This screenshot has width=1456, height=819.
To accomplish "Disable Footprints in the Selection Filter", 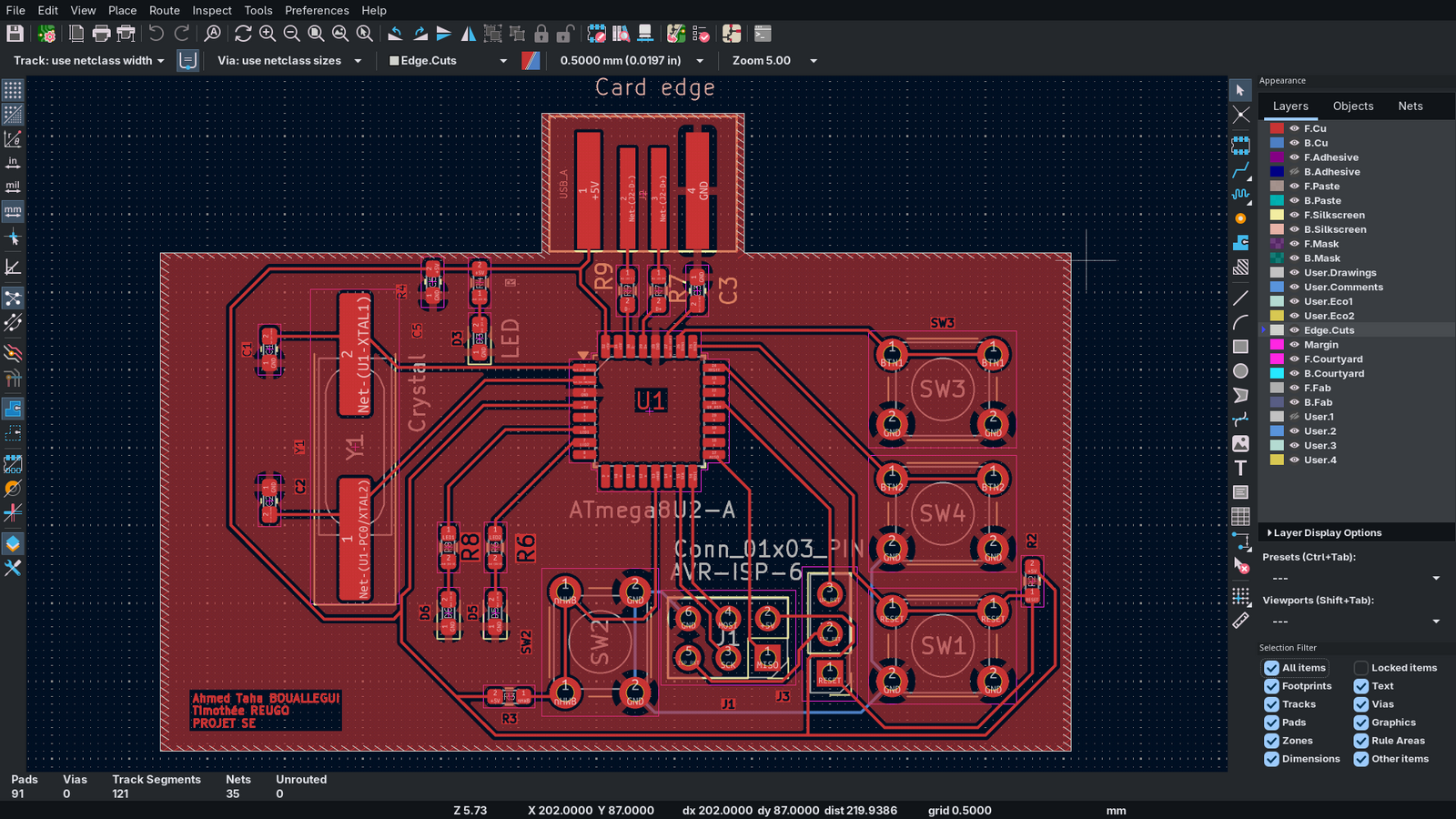I will tap(1270, 685).
